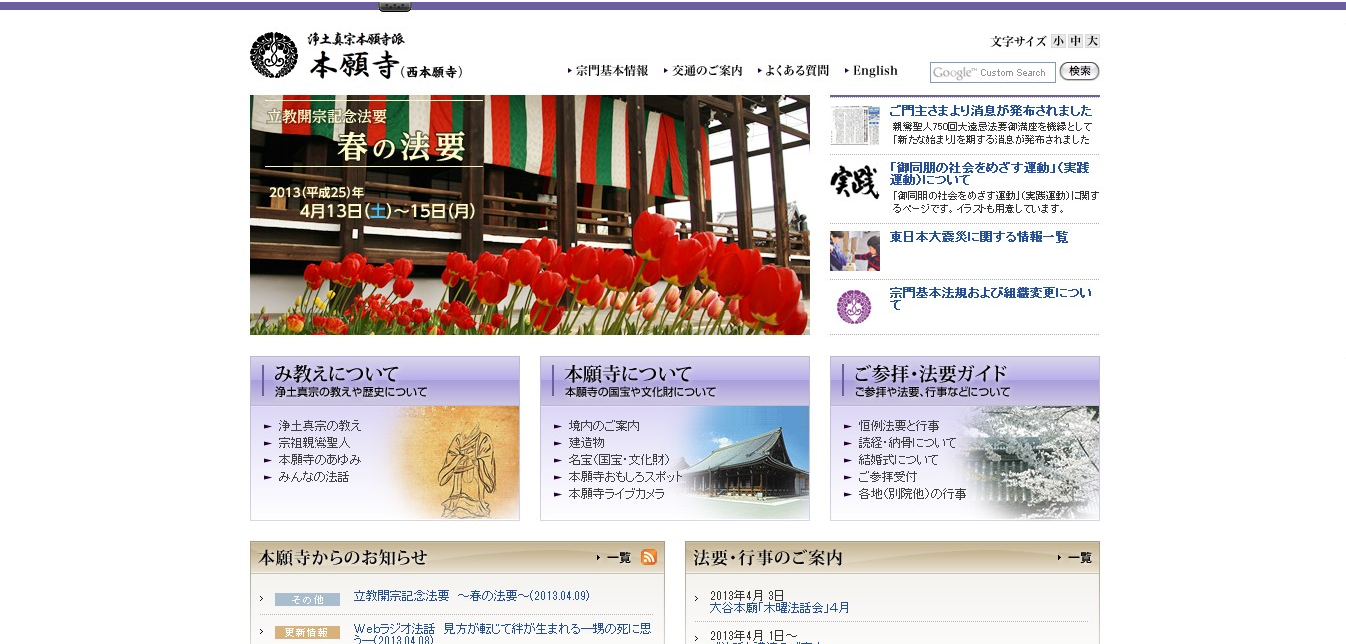1346x644 pixels.
Task: Open 本願寺おもしろスポット link
Action: tap(625, 477)
